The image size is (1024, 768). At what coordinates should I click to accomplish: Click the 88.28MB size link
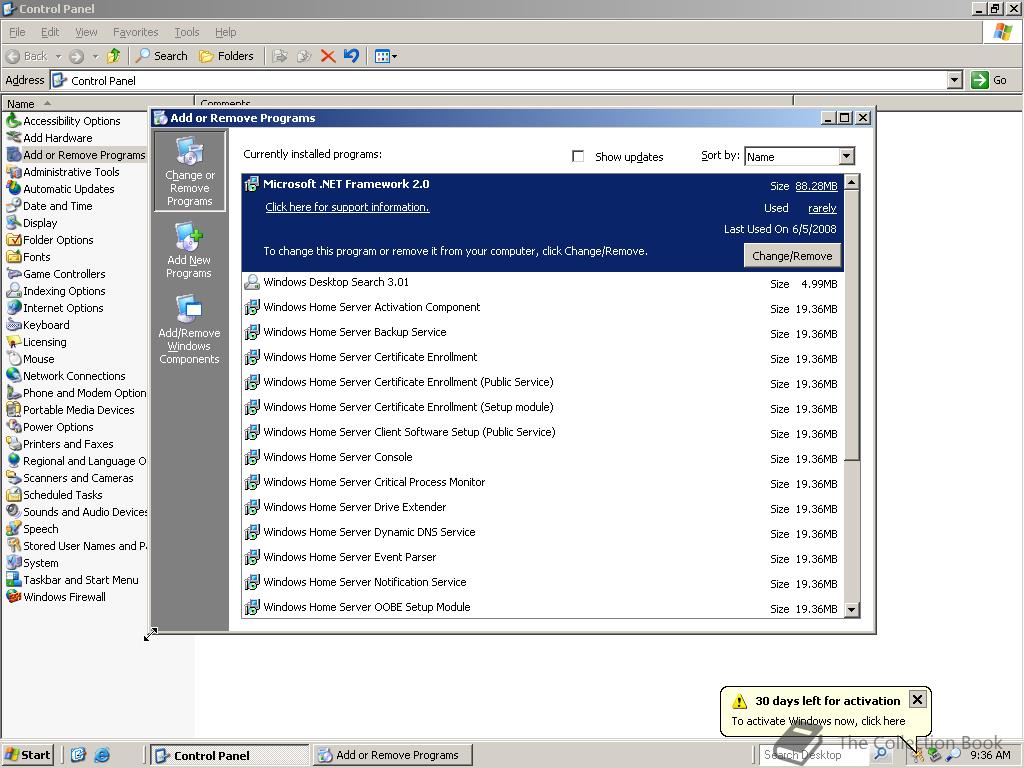(816, 186)
